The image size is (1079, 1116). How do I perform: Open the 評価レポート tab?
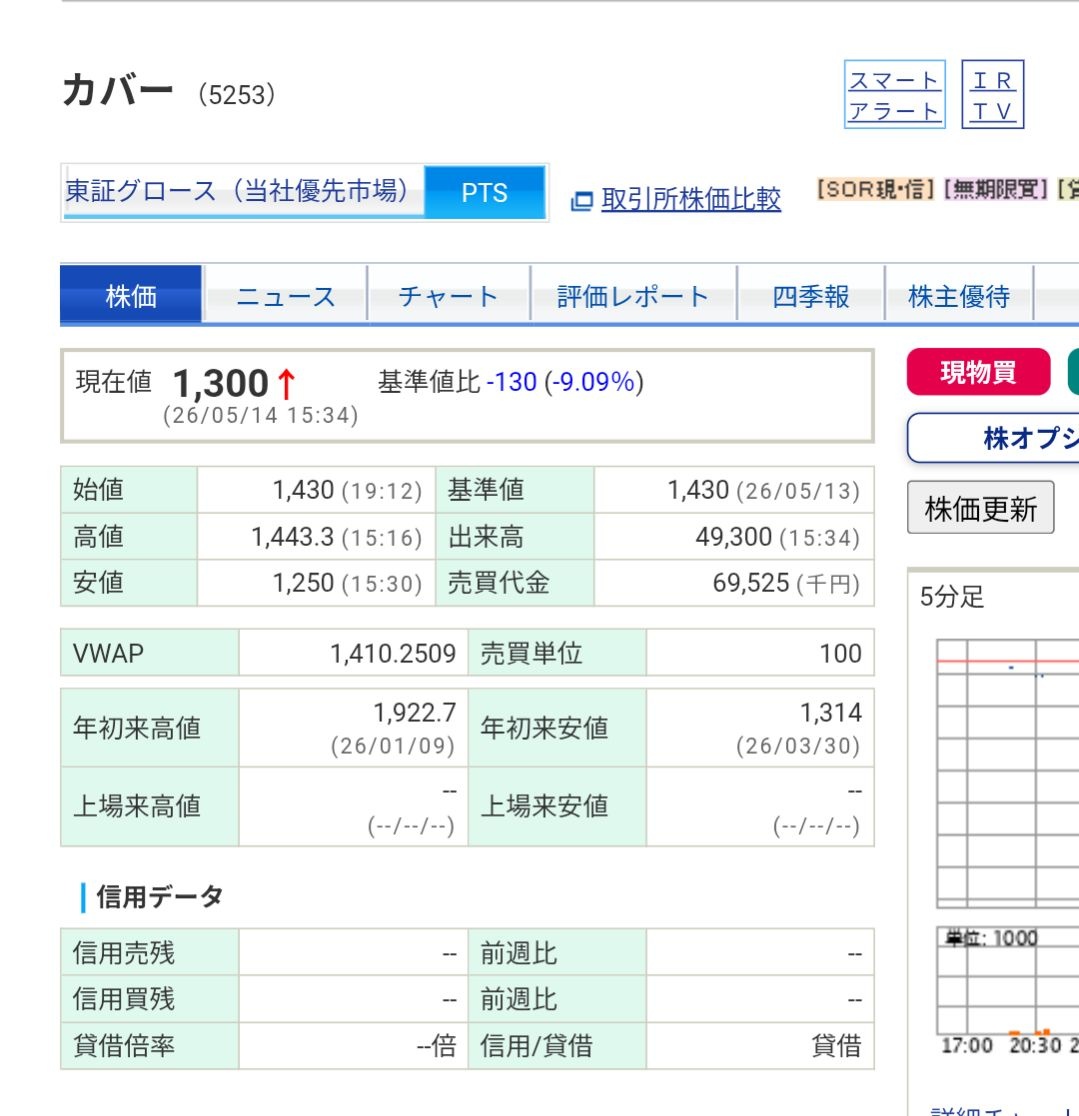point(633,295)
